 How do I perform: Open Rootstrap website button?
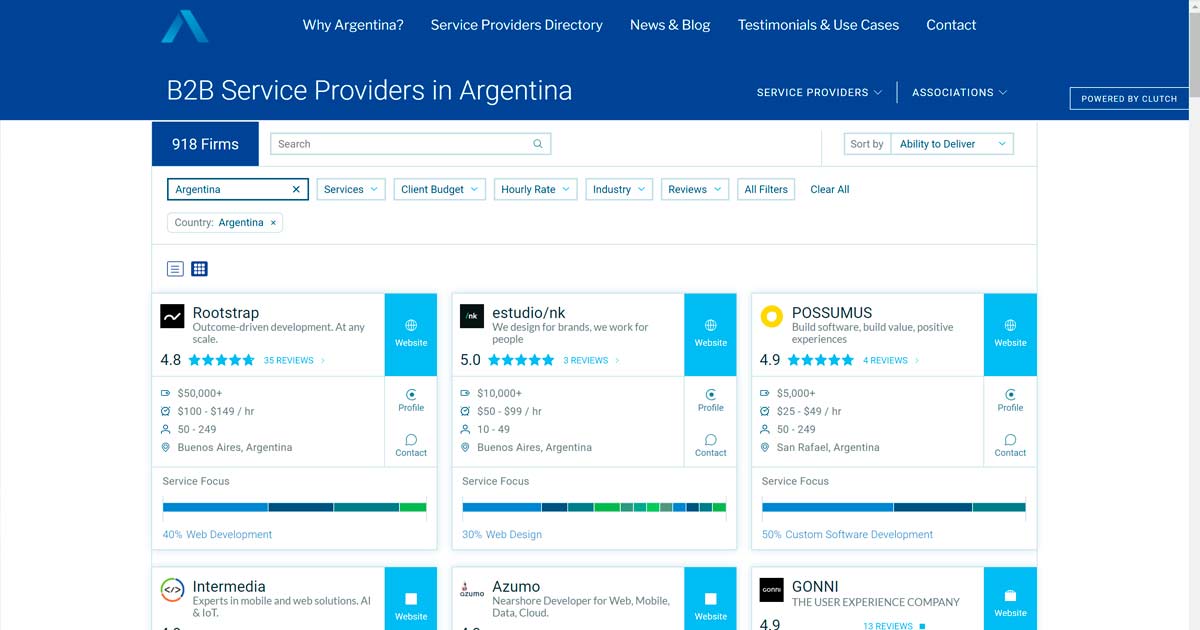(x=411, y=334)
